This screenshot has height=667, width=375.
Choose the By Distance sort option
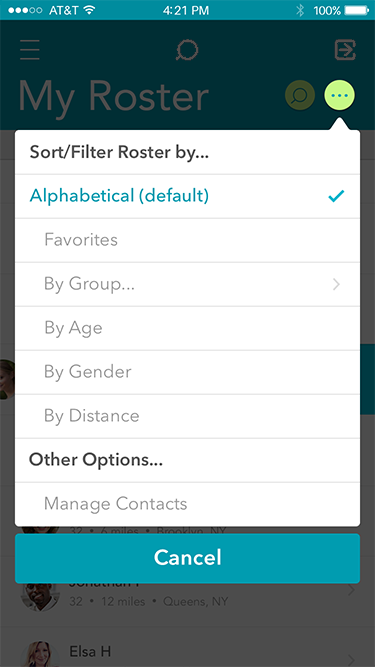(x=188, y=416)
